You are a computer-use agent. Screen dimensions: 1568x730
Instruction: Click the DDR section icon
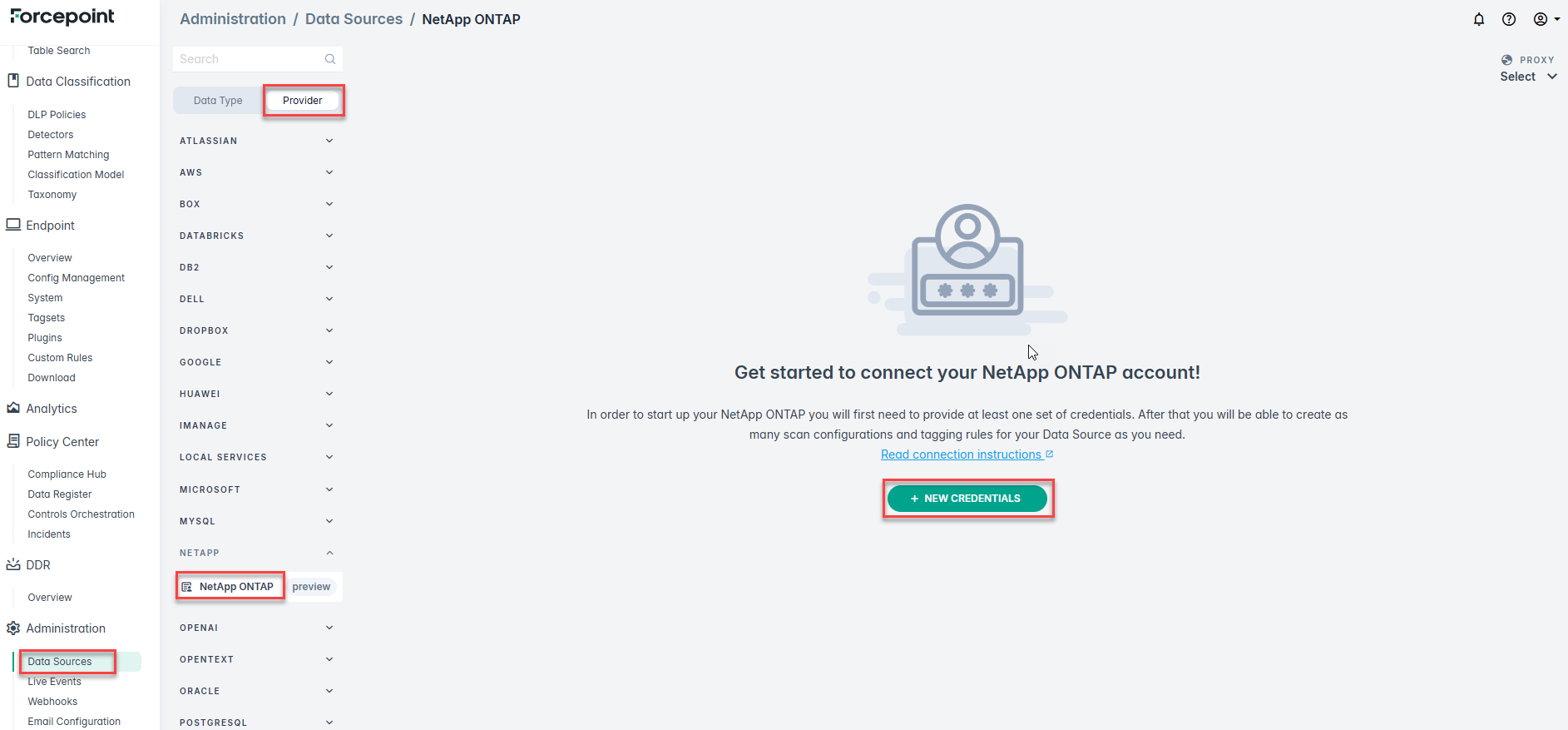pyautogui.click(x=13, y=564)
